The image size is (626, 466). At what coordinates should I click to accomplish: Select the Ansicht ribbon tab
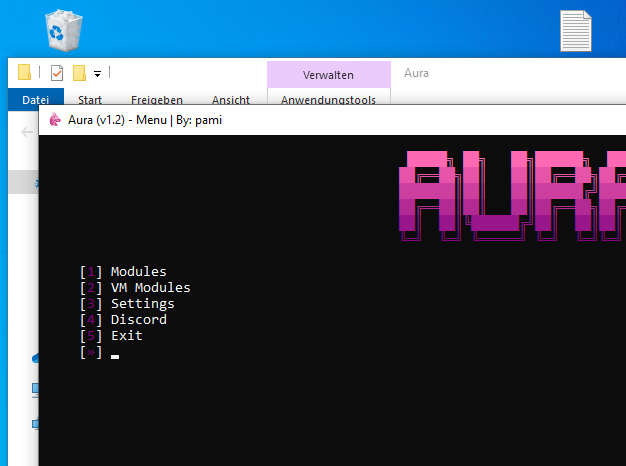(231, 100)
